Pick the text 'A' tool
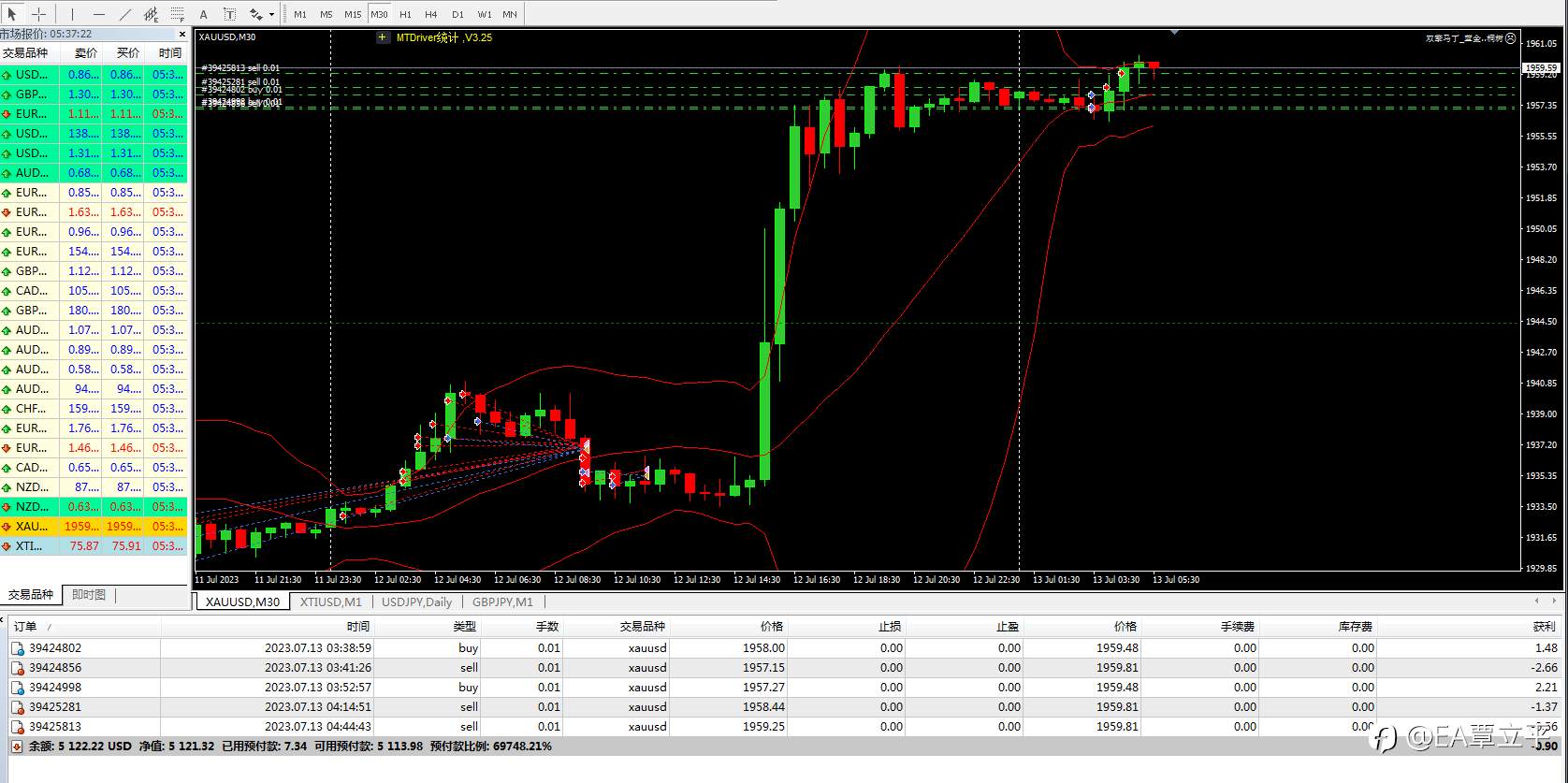Image resolution: width=1568 pixels, height=783 pixels. tap(204, 14)
